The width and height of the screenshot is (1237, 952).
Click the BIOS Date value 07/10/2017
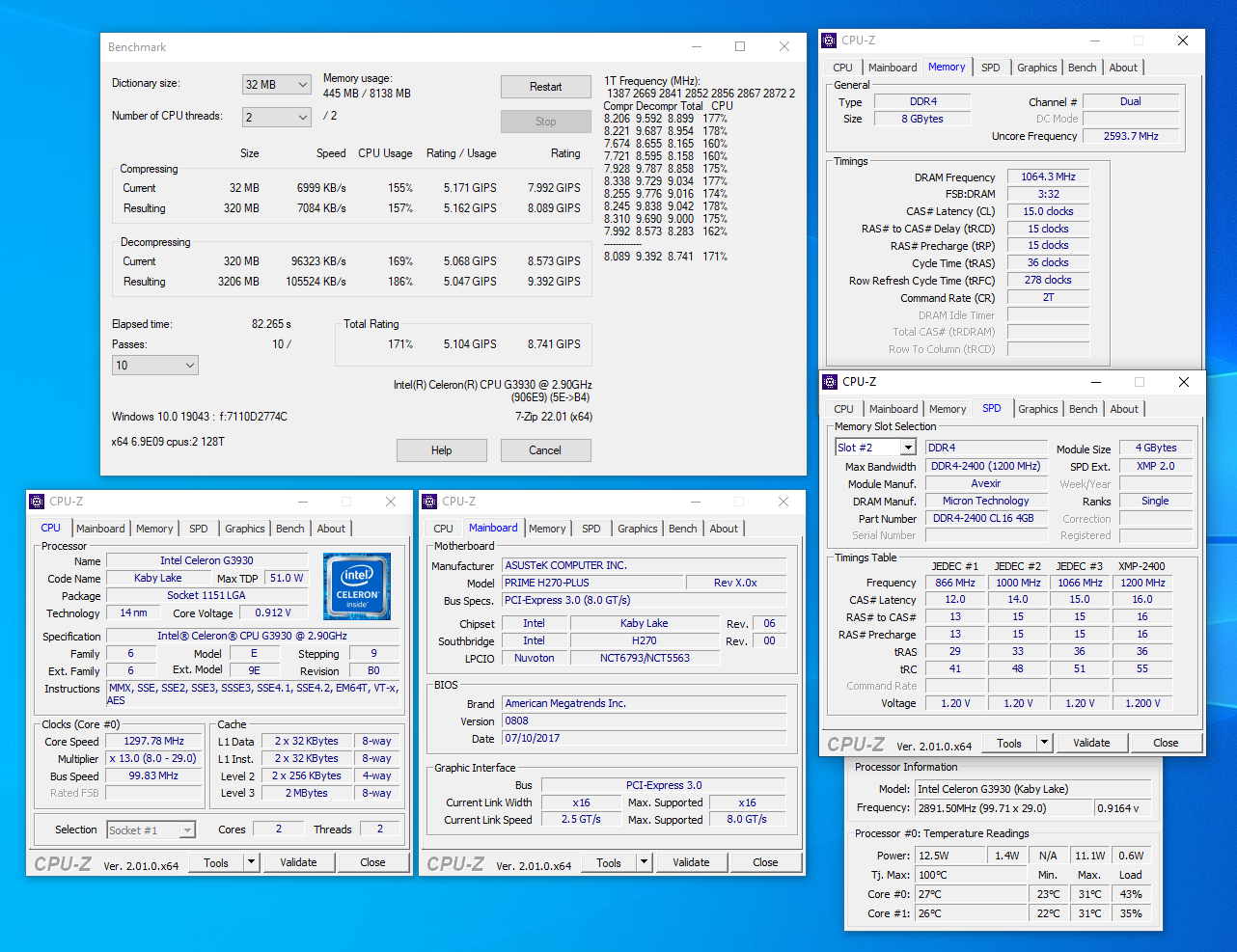click(645, 738)
